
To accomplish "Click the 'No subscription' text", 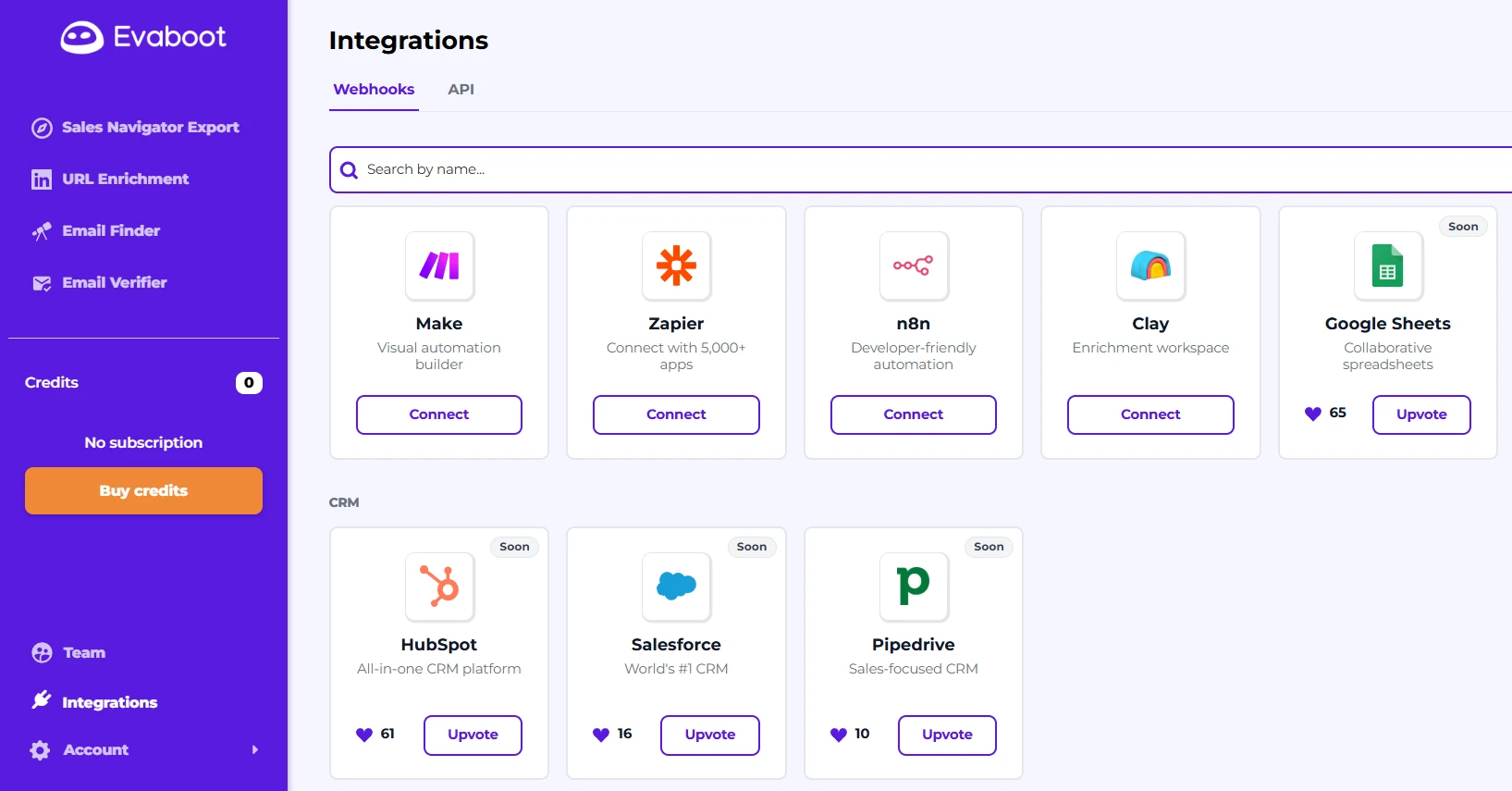I will 143,443.
